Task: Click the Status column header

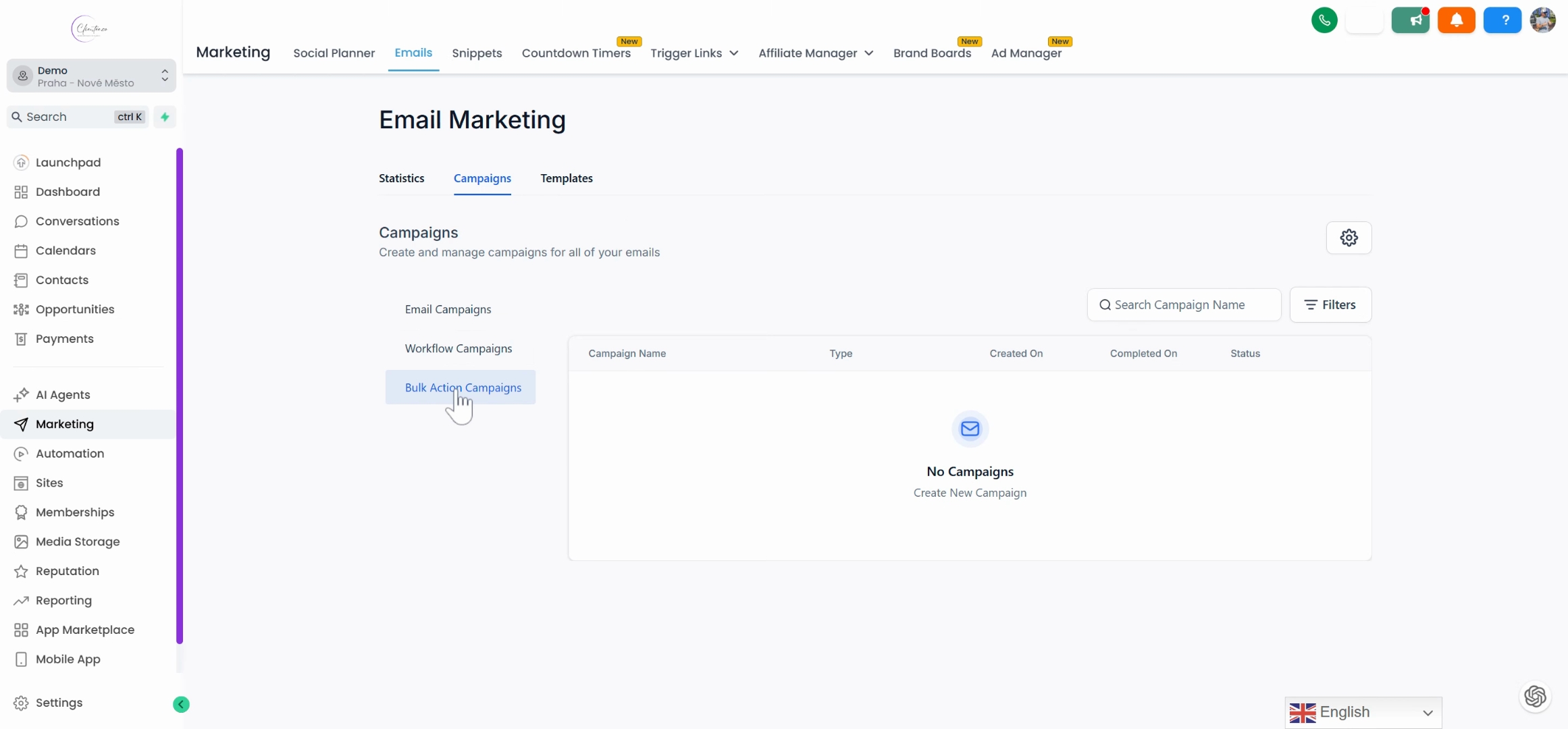Action: (x=1245, y=354)
